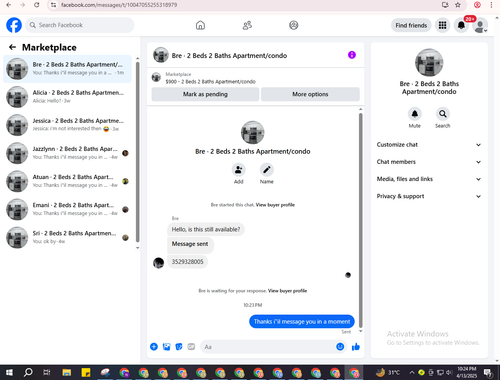This screenshot has width=500, height=380.
Task: Open the Jazzlynn conversation in the list
Action: tap(67, 153)
